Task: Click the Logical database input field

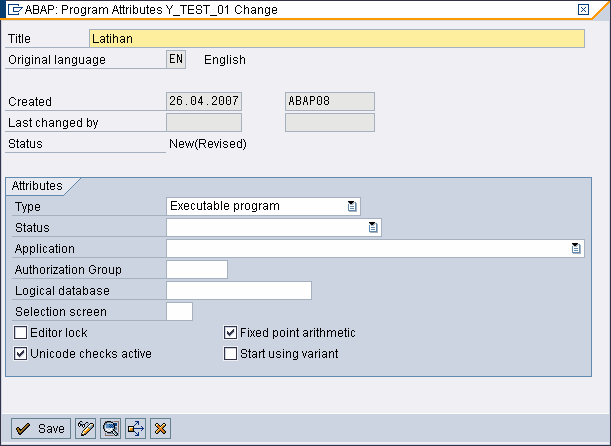Action: click(x=239, y=291)
